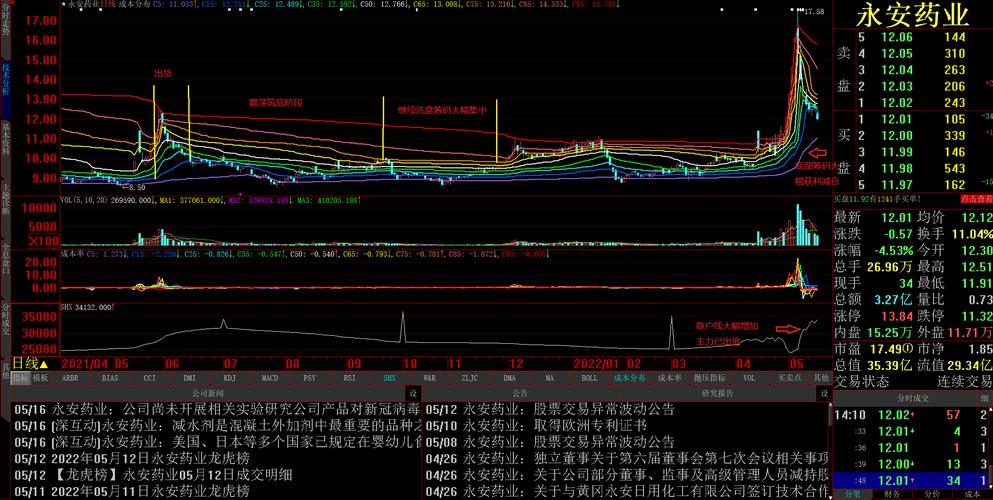Select the 指标 tab
993x500 pixels.
click(x=20, y=378)
